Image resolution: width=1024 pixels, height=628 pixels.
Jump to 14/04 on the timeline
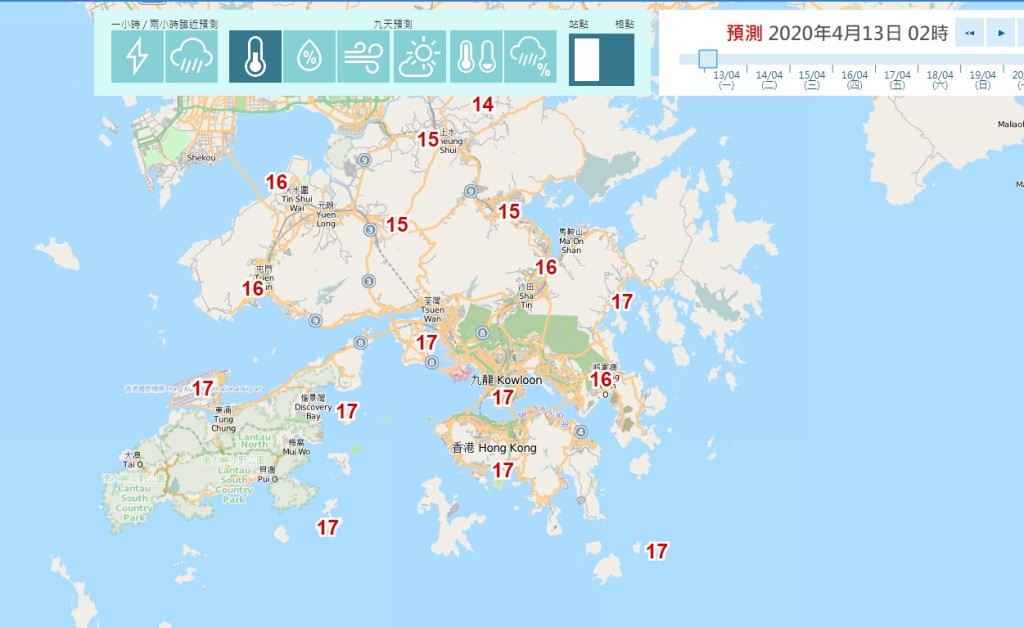[768, 79]
